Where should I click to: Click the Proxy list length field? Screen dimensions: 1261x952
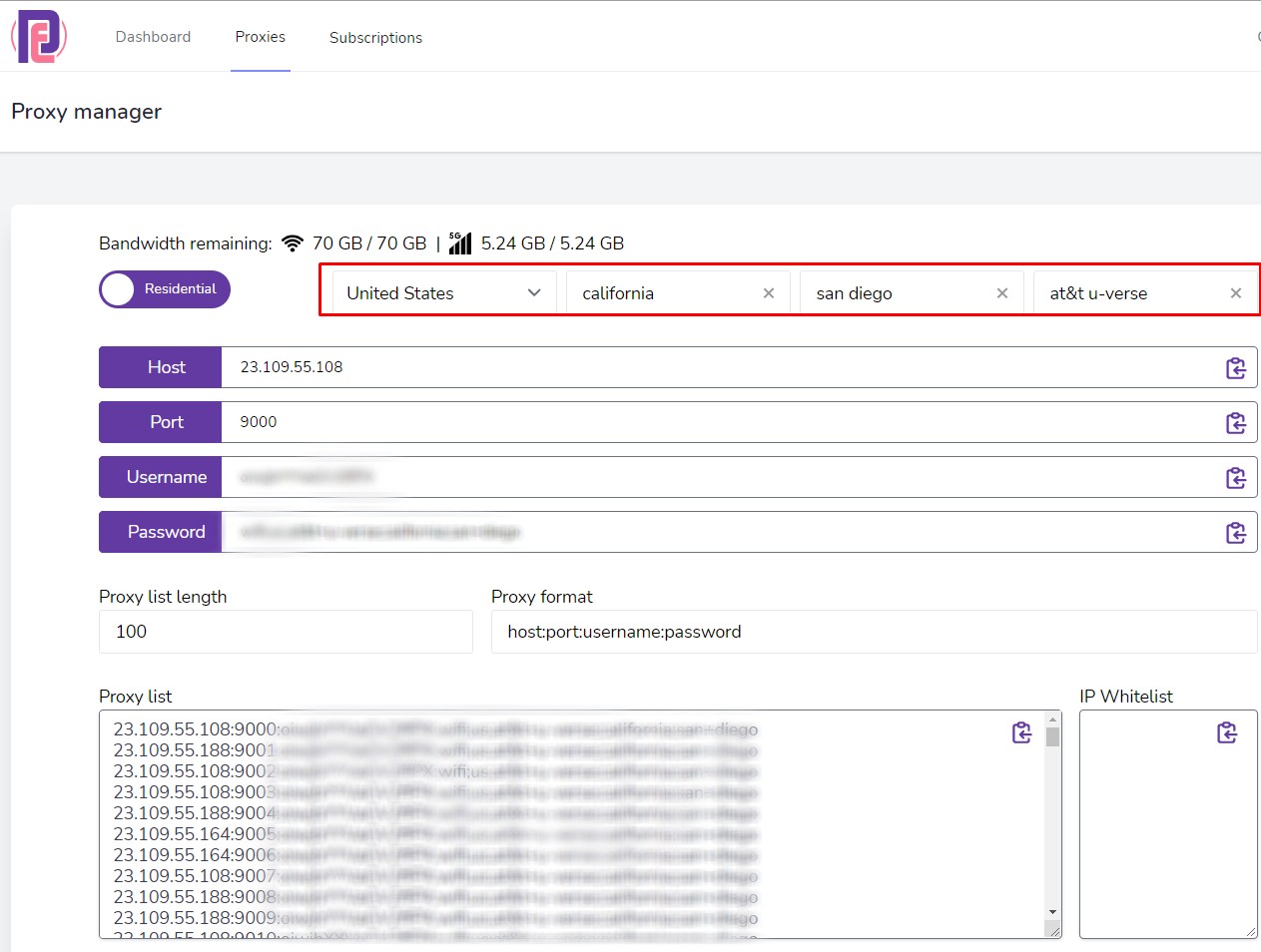[x=286, y=632]
